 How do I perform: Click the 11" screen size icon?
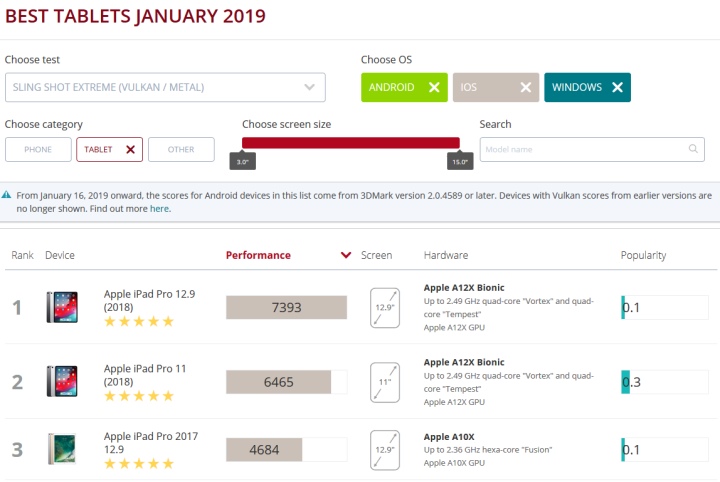coord(385,382)
